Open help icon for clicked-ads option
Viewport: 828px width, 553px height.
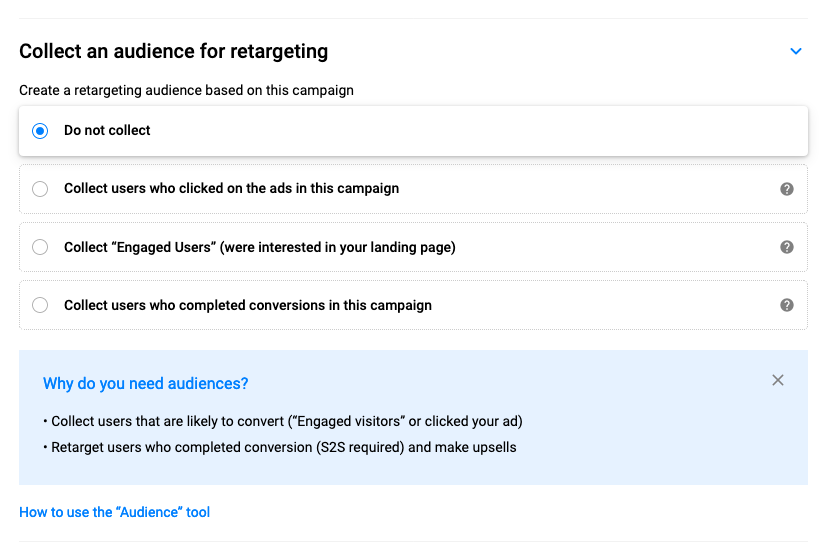[x=787, y=189]
